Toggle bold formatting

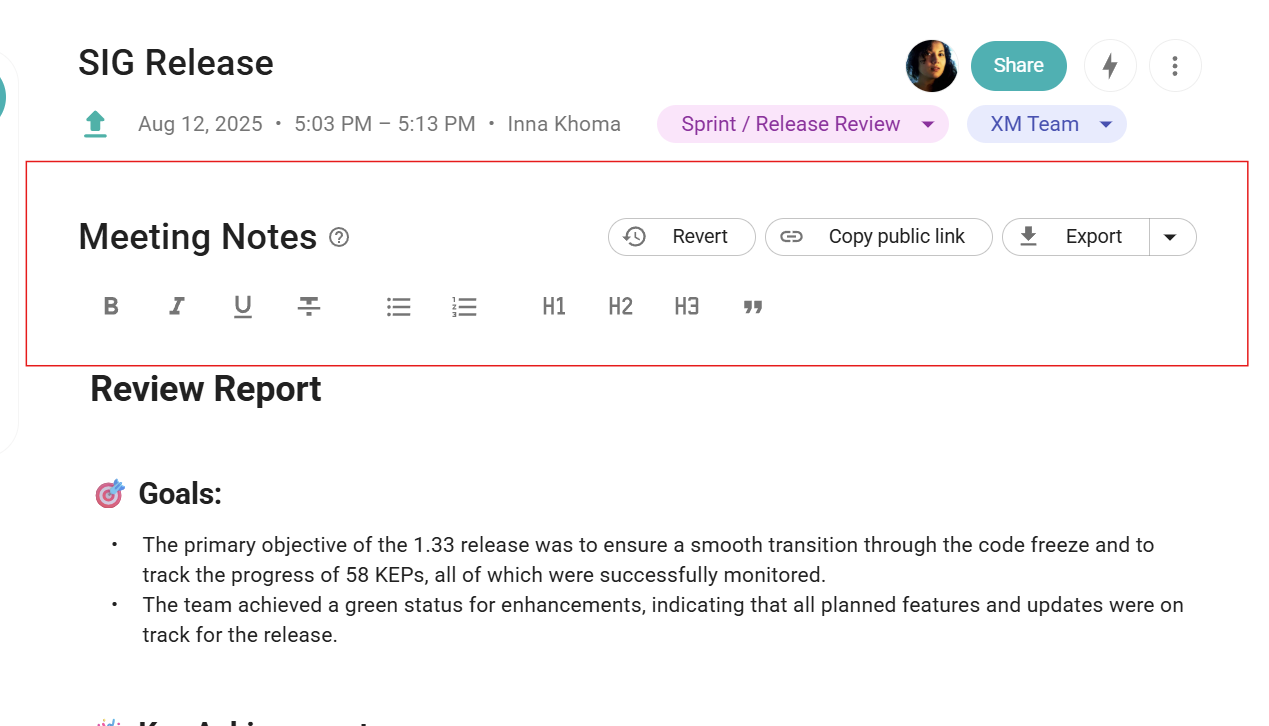click(x=111, y=307)
